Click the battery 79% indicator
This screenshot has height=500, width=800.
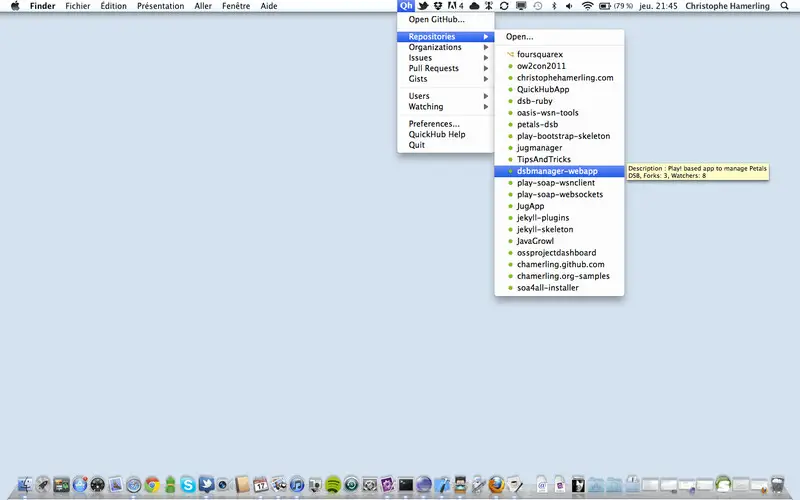(616, 6)
